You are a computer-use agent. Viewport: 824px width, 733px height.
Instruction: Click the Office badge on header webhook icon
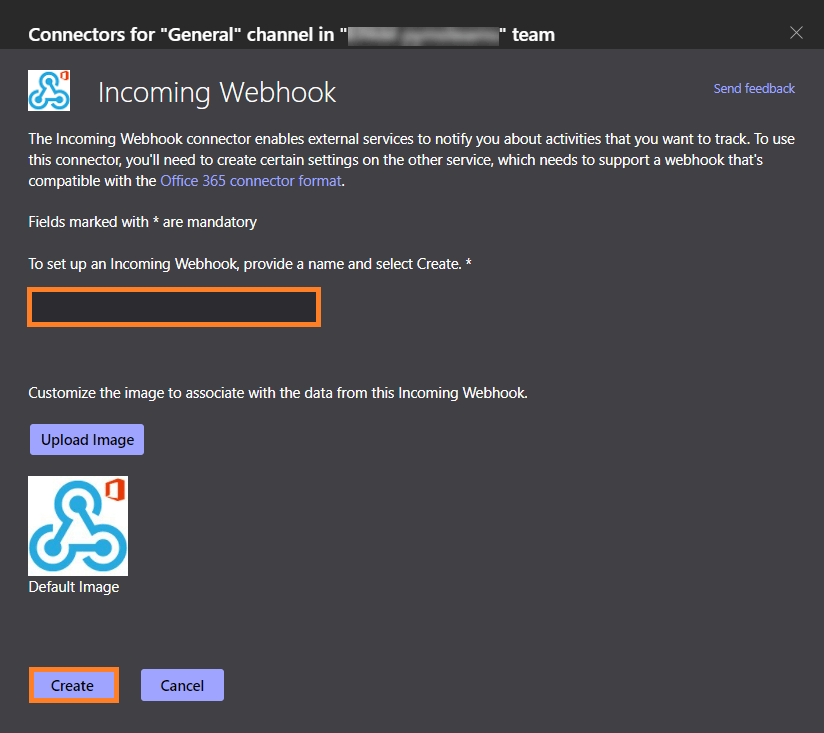(x=63, y=77)
